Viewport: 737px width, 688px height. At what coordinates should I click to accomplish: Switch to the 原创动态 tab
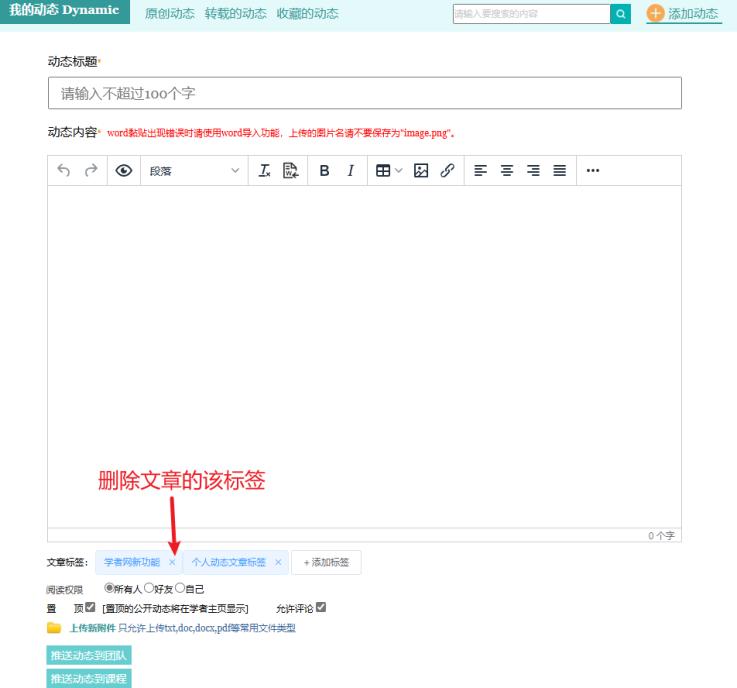click(x=170, y=14)
